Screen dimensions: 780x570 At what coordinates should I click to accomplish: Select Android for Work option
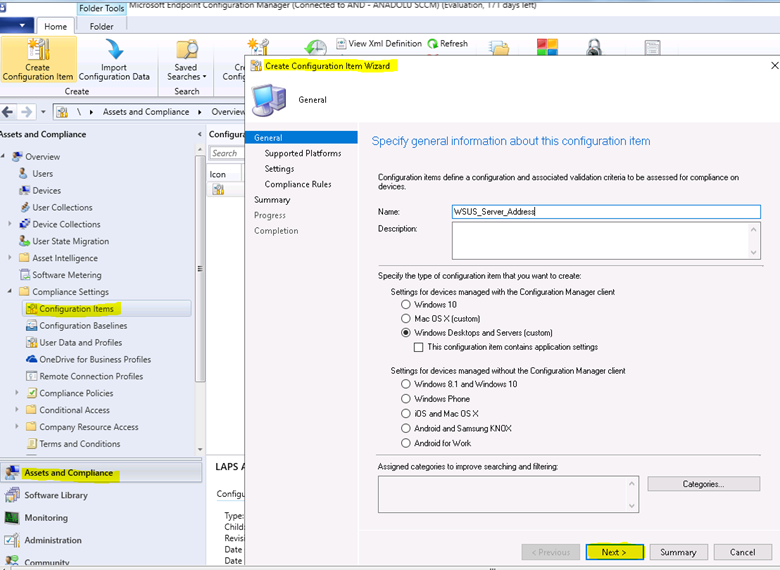406,443
